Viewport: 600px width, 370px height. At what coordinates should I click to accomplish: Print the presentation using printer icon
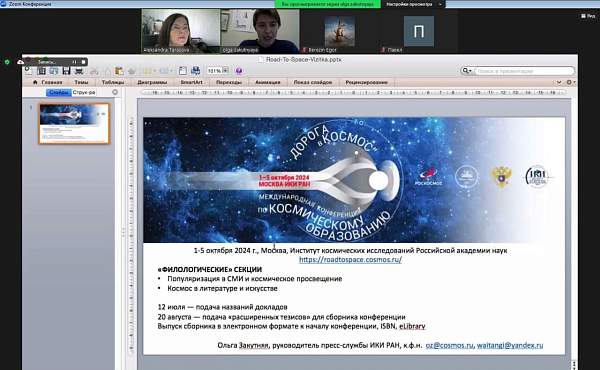click(79, 71)
